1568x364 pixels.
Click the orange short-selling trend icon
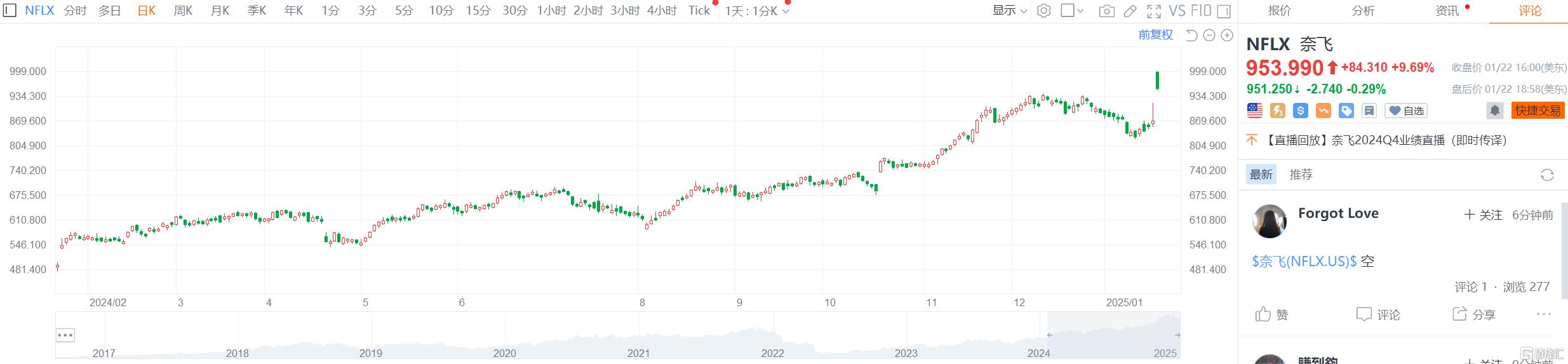(1323, 111)
